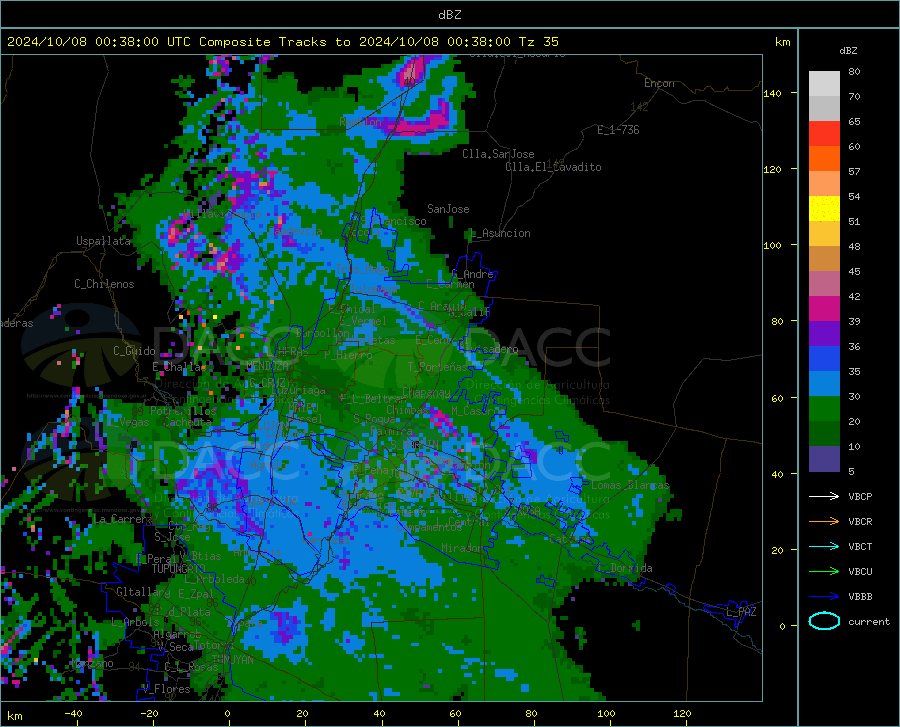
Task: Click the orange VBCR arrow in legend
Action: (824, 522)
